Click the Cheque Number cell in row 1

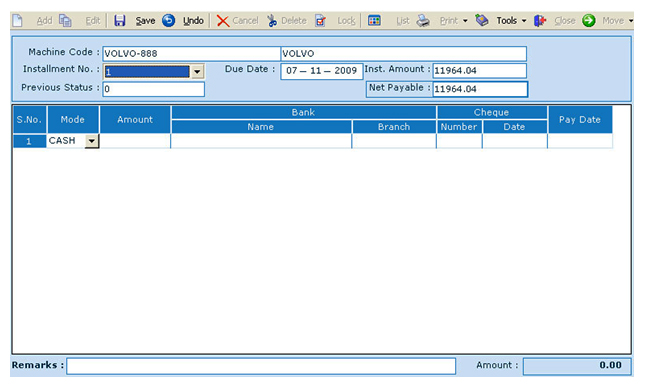pos(459,141)
